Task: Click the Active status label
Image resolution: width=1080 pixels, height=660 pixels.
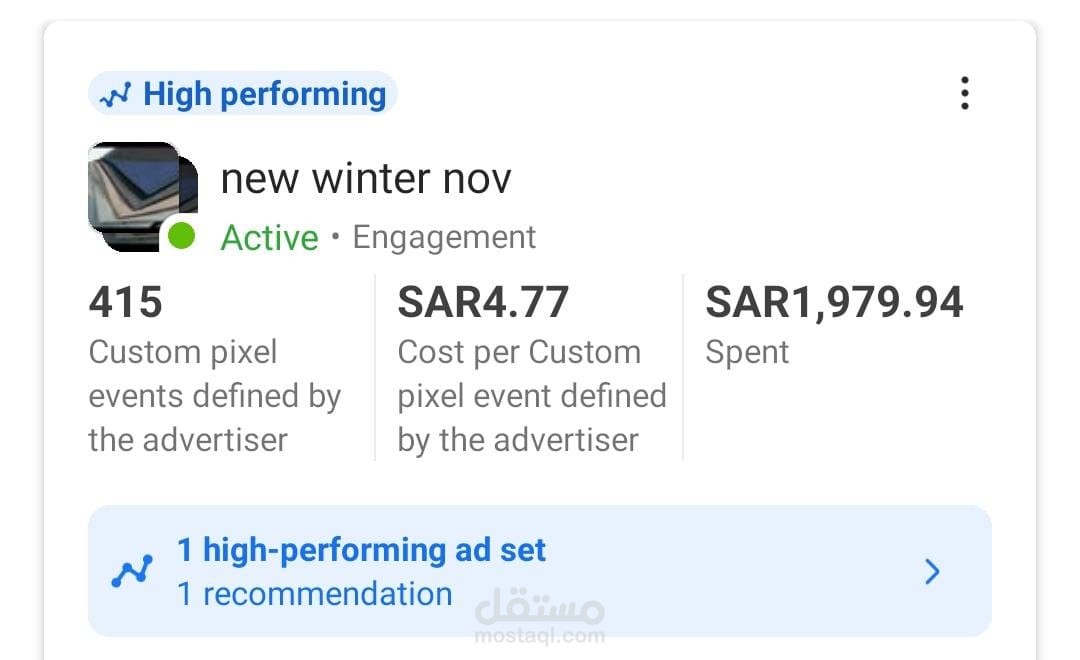Action: click(269, 238)
